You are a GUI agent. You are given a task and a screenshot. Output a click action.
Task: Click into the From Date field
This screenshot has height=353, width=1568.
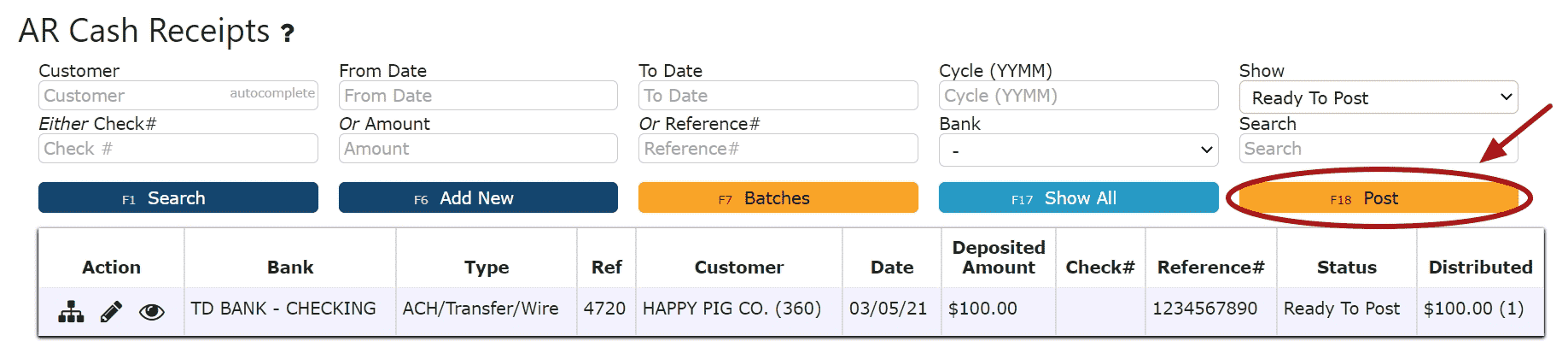(478, 95)
